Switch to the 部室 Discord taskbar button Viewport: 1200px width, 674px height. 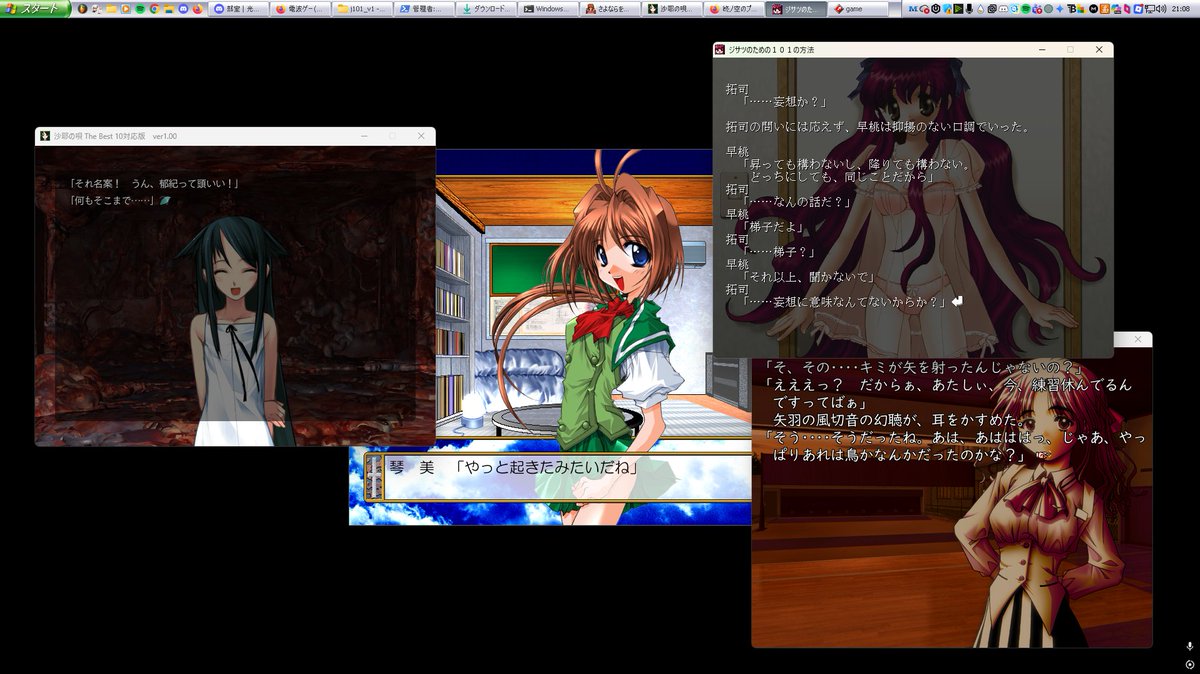tap(239, 9)
